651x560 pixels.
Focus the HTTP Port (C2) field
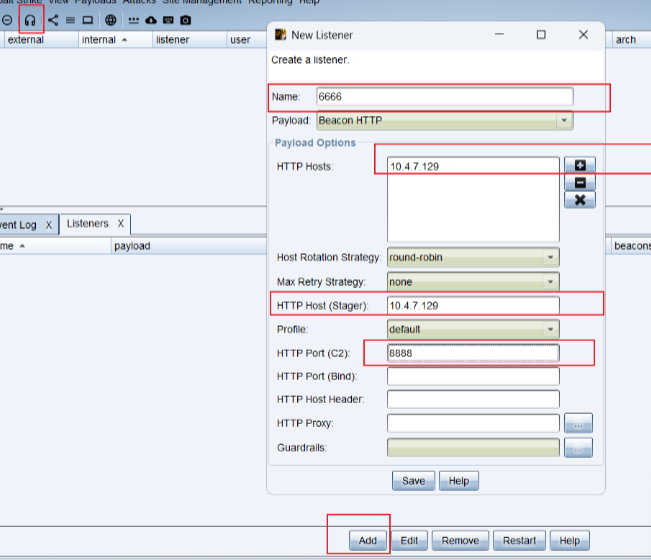click(x=473, y=353)
